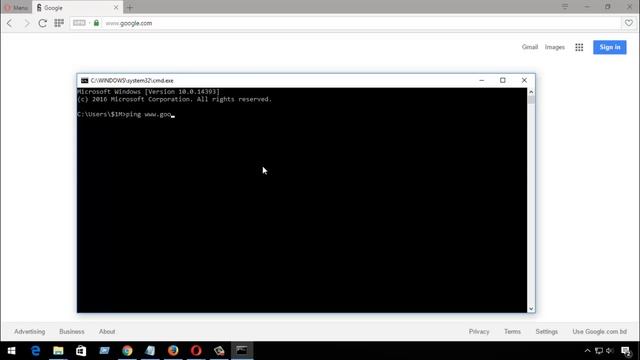Show hidden system tray icons
Viewport: 640px width, 360px height.
point(587,351)
